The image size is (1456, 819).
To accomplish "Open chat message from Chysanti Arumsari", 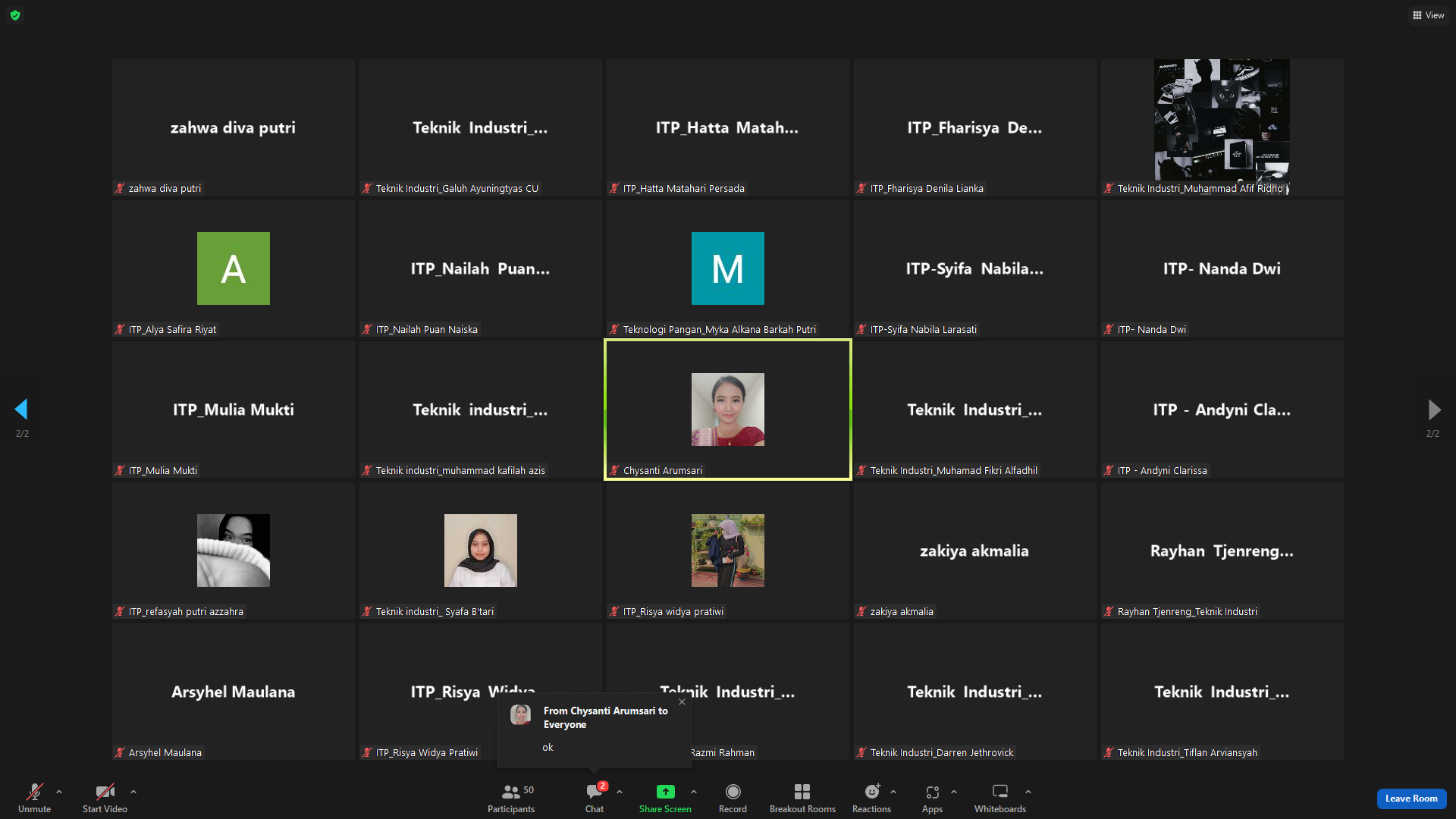I will tap(595, 730).
